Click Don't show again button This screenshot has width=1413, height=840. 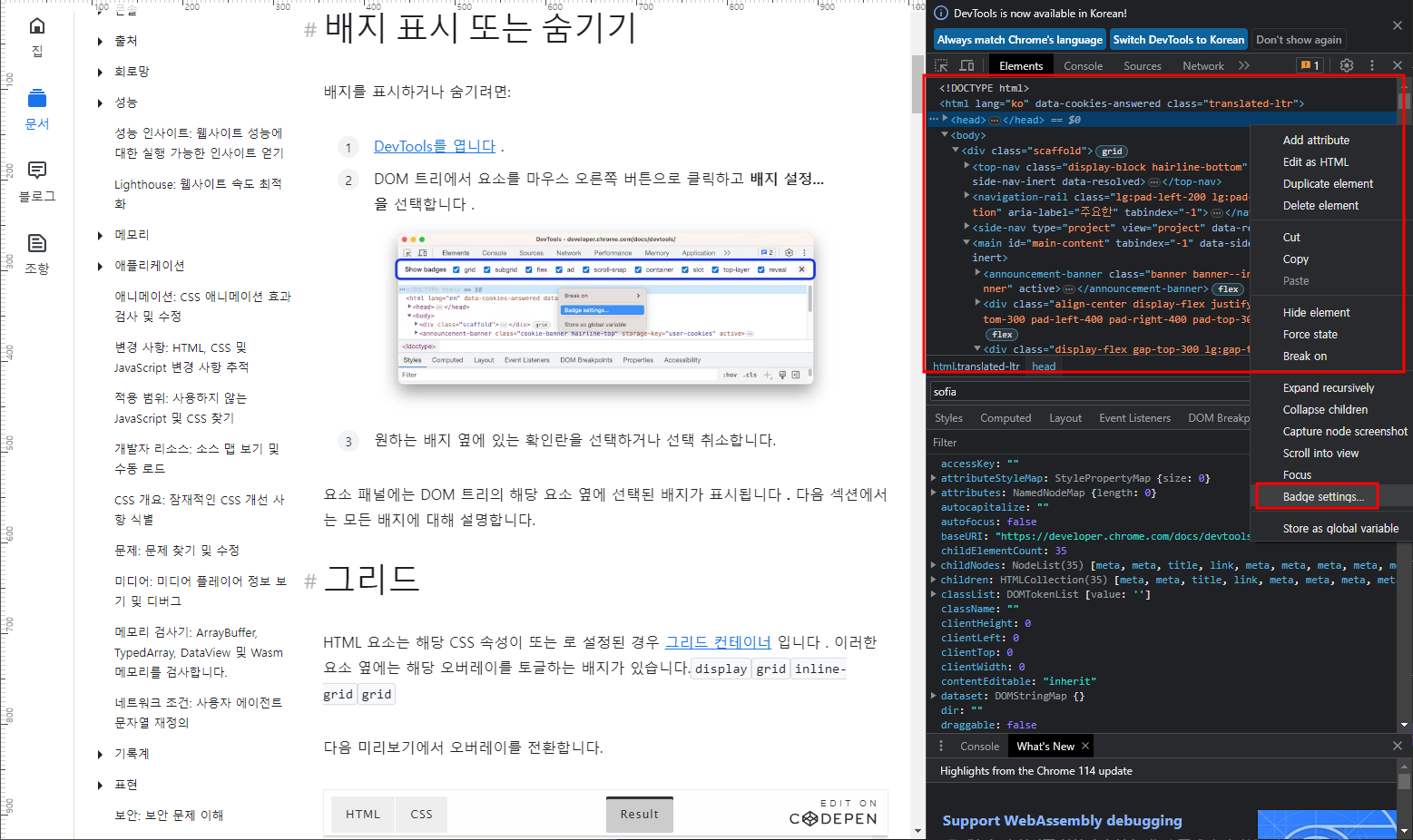pyautogui.click(x=1299, y=40)
